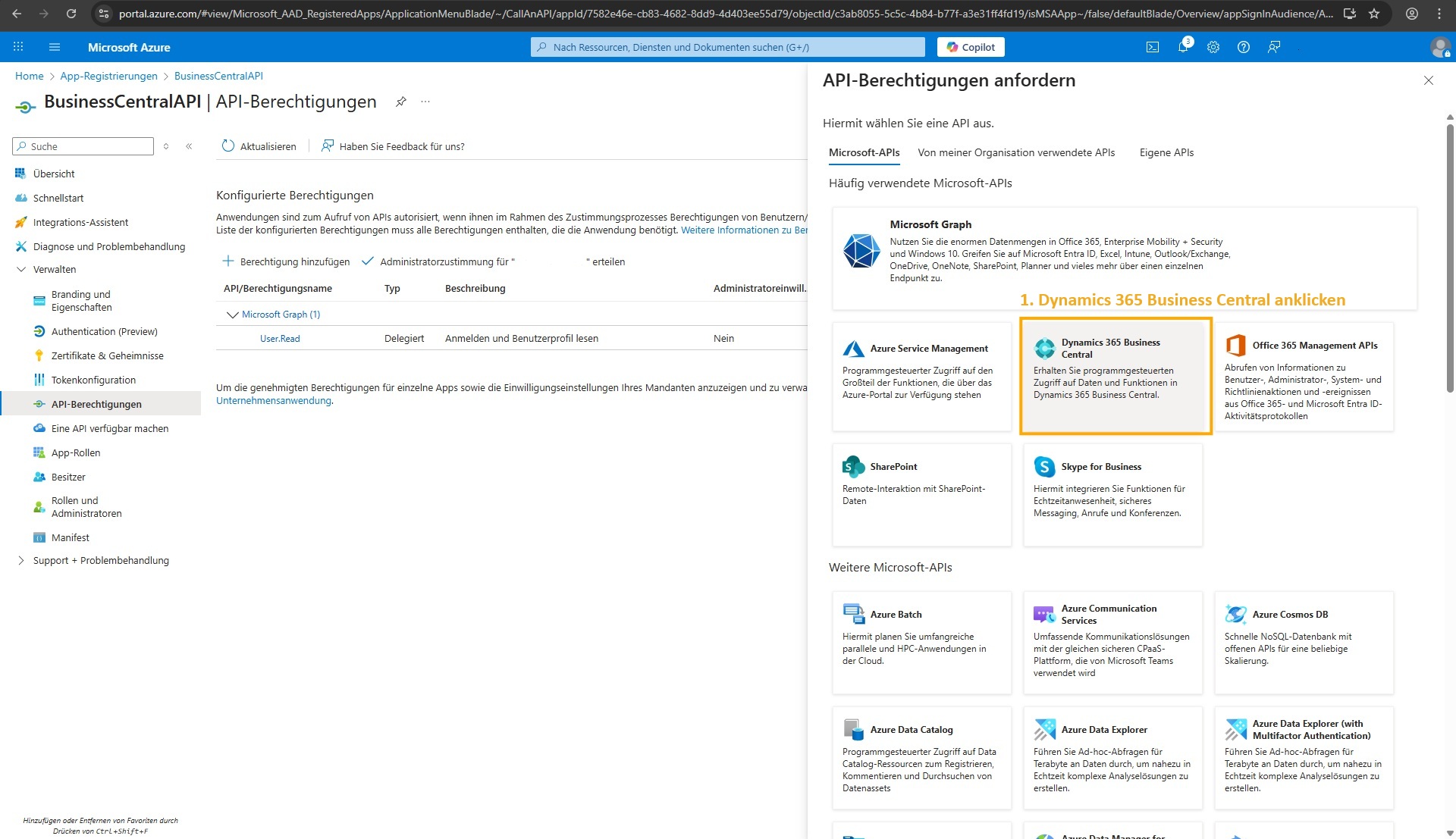
Task: Go back in browser history
Action: tap(17, 14)
